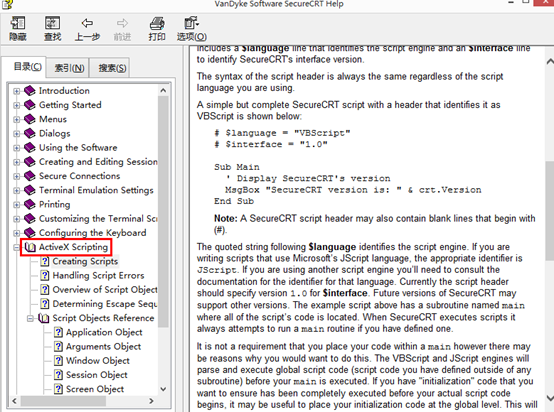Open the Overview of Script Objects topic
Viewport: 554px width, 412px height.
tap(105, 289)
